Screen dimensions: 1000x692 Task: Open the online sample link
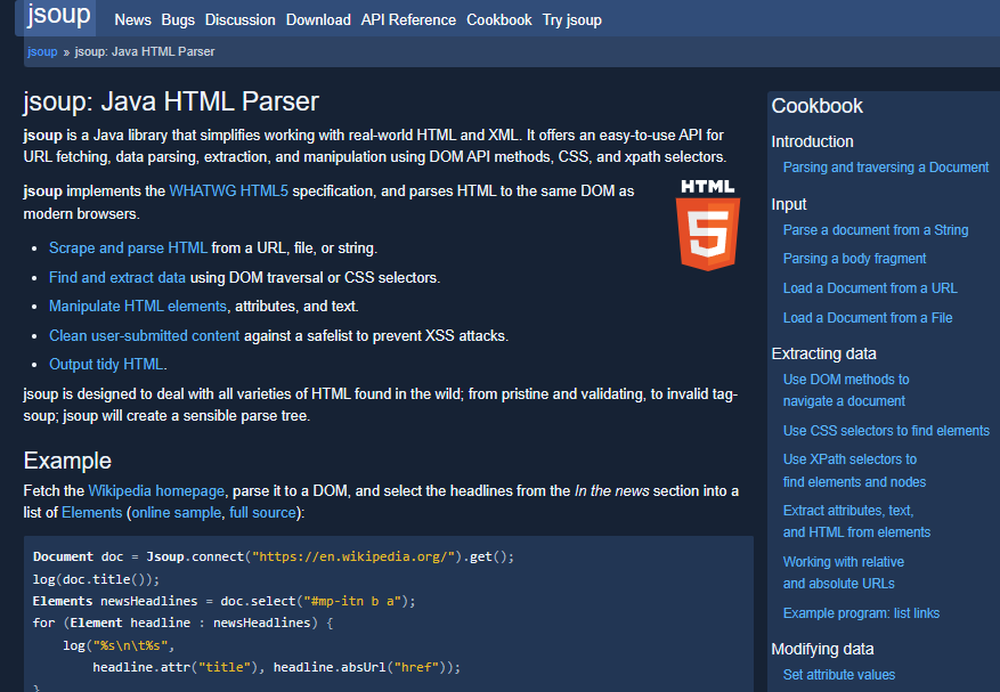[x=176, y=513]
